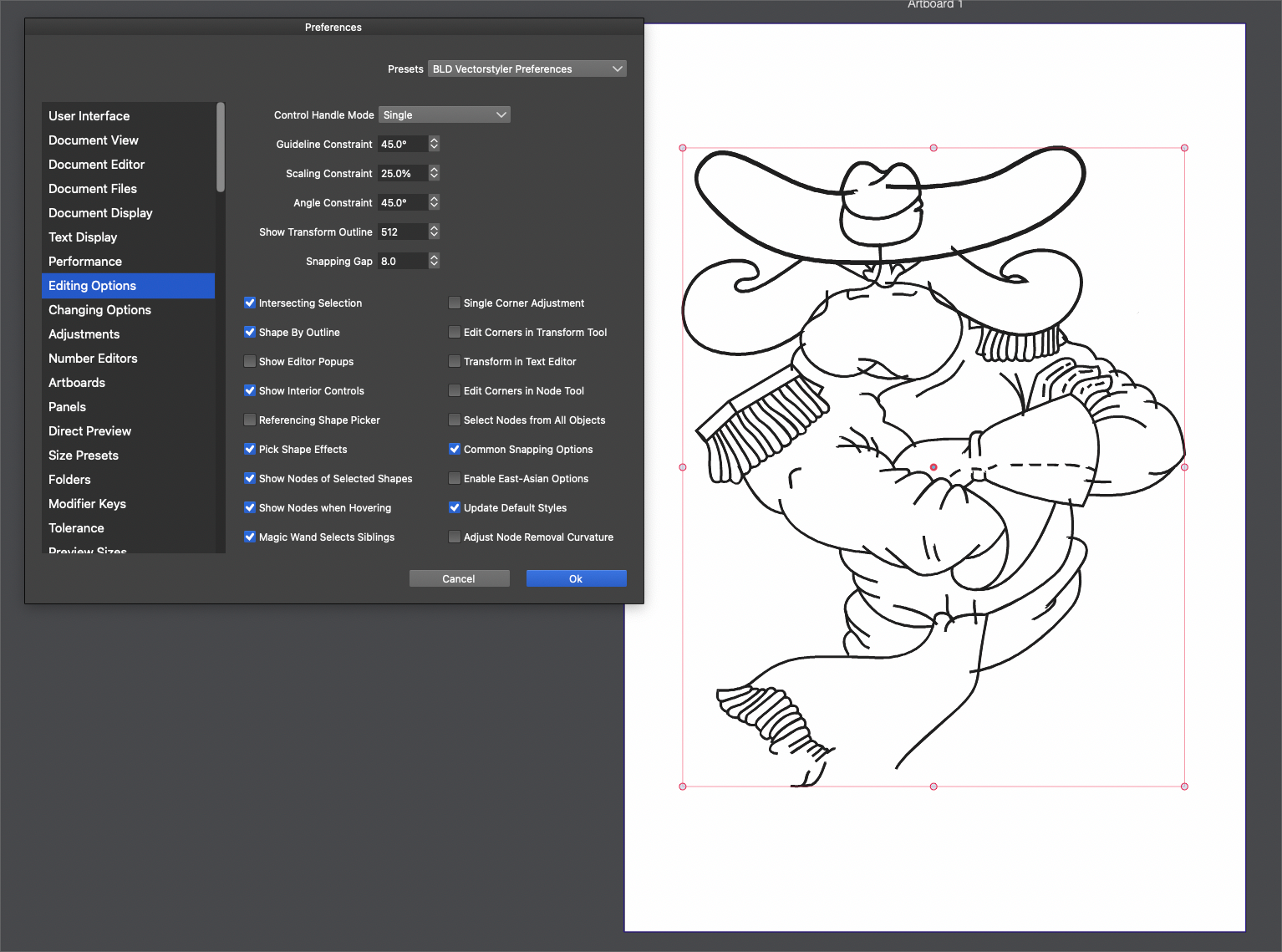The width and height of the screenshot is (1282, 952).
Task: Cancel the Preferences dialog
Action: pyautogui.click(x=459, y=578)
